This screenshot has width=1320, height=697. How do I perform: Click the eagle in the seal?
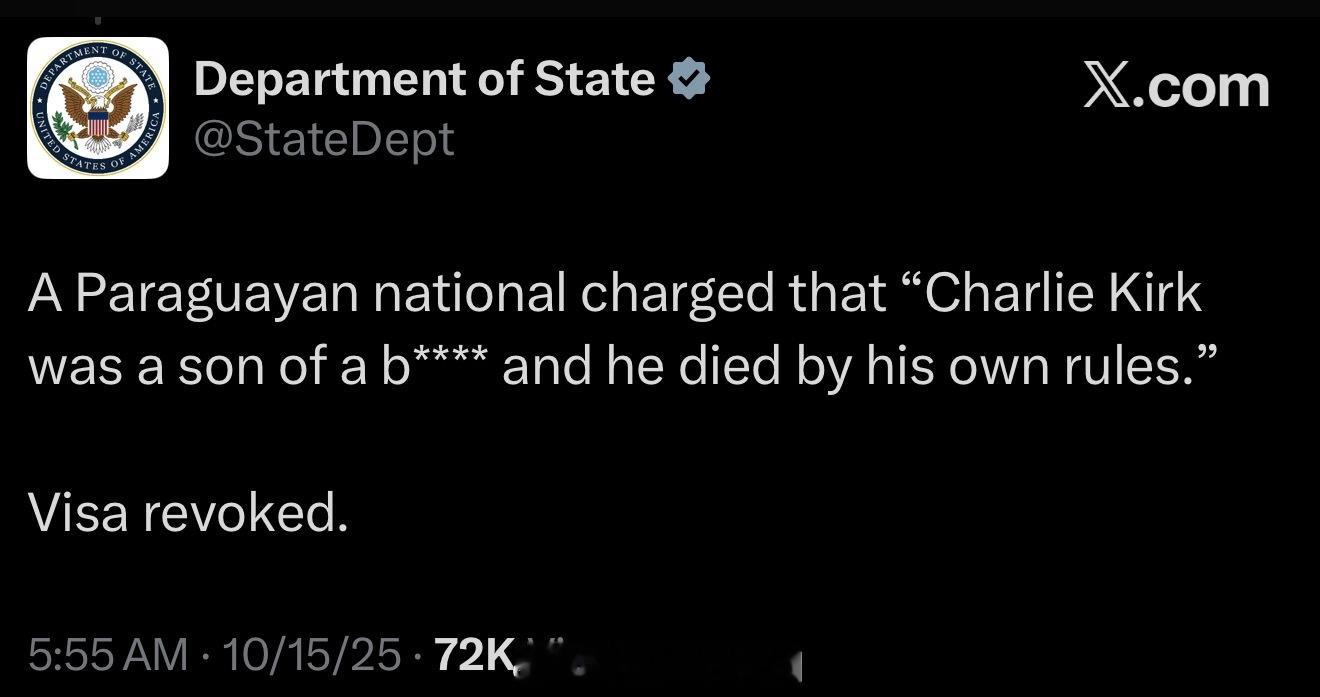tap(98, 106)
